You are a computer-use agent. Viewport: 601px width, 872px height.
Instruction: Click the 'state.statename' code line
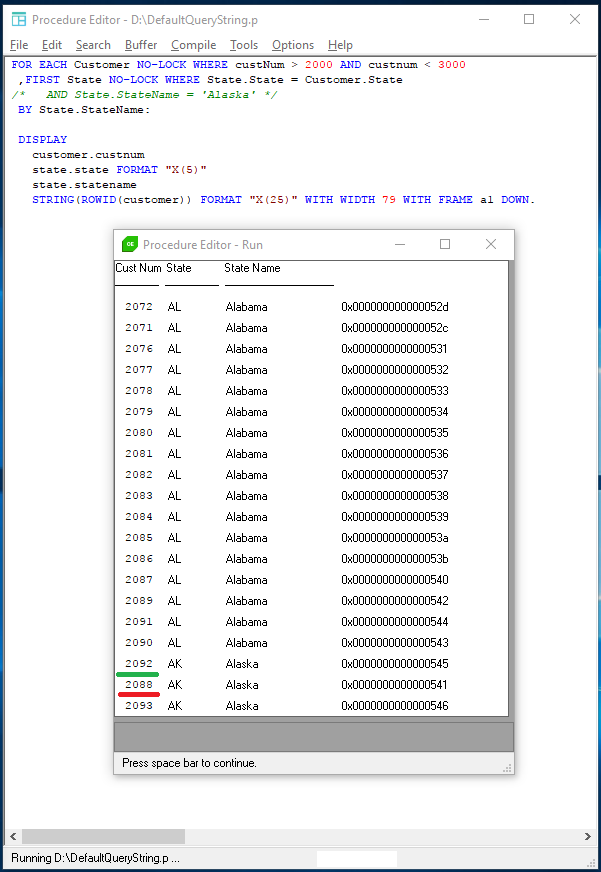(x=84, y=185)
